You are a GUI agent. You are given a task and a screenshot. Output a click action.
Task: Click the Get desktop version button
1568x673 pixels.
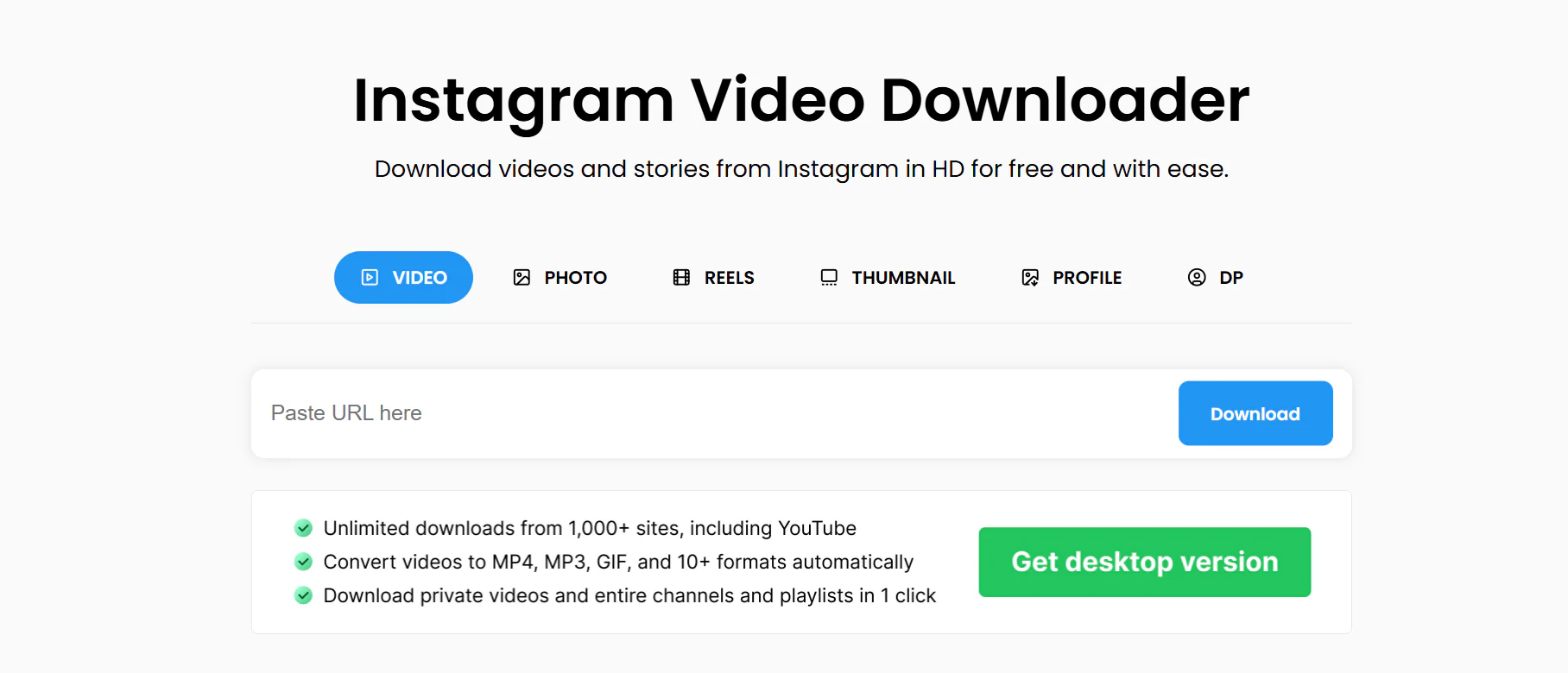(1145, 562)
